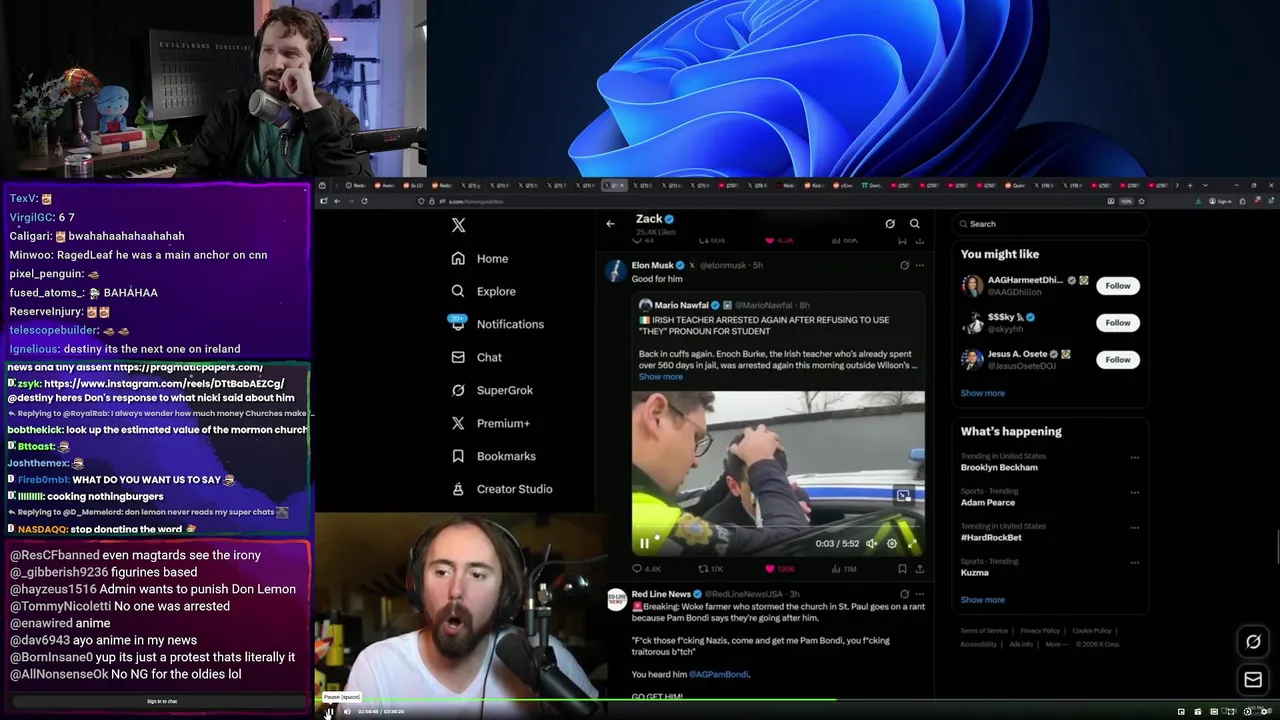Open the instagram reels link in chat
The height and width of the screenshot is (720, 1280).
(x=164, y=383)
